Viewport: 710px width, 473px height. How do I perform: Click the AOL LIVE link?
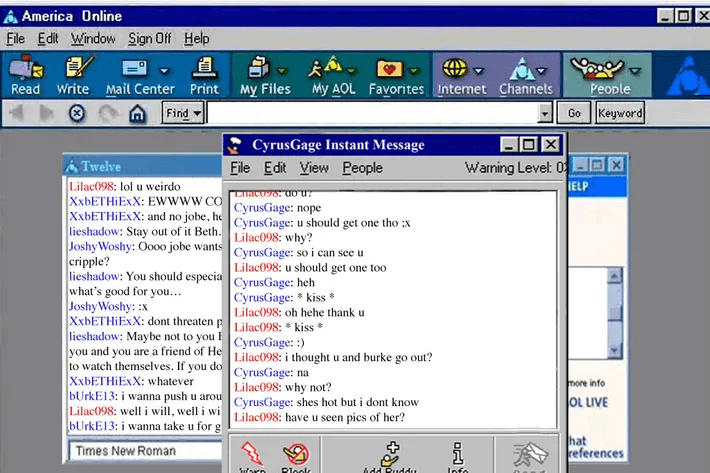tap(588, 402)
